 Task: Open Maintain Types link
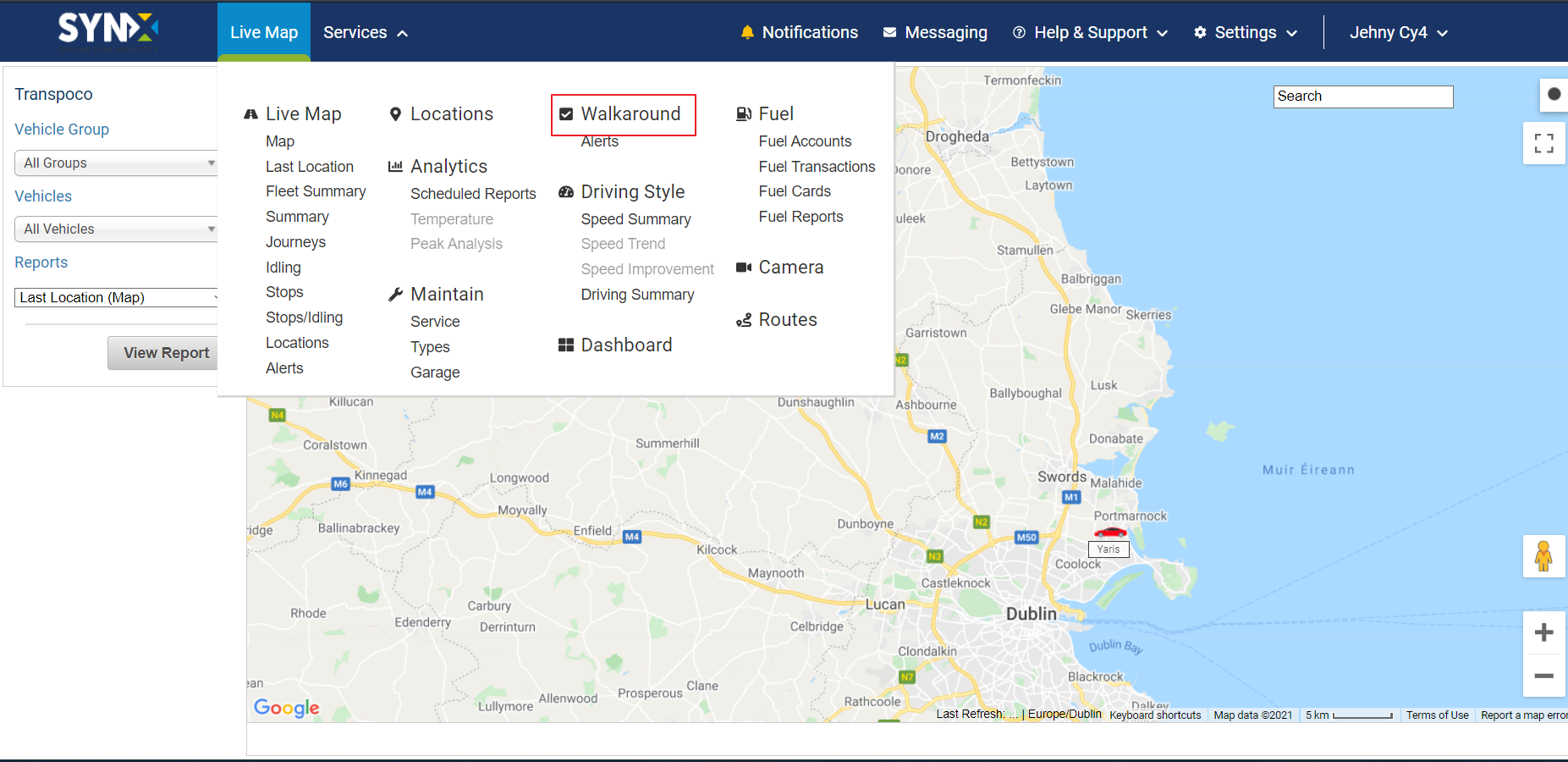(430, 347)
